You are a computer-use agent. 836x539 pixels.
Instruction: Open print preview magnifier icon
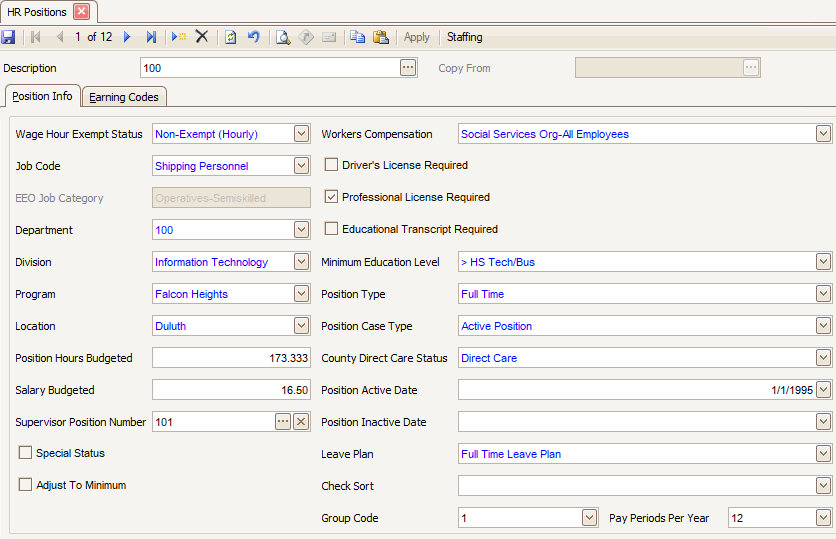tap(283, 37)
